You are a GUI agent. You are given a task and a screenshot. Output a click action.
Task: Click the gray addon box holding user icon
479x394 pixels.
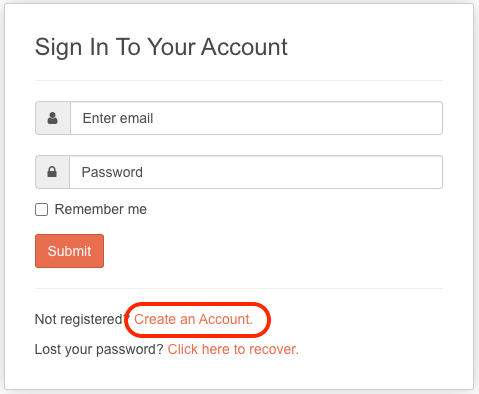coord(53,118)
